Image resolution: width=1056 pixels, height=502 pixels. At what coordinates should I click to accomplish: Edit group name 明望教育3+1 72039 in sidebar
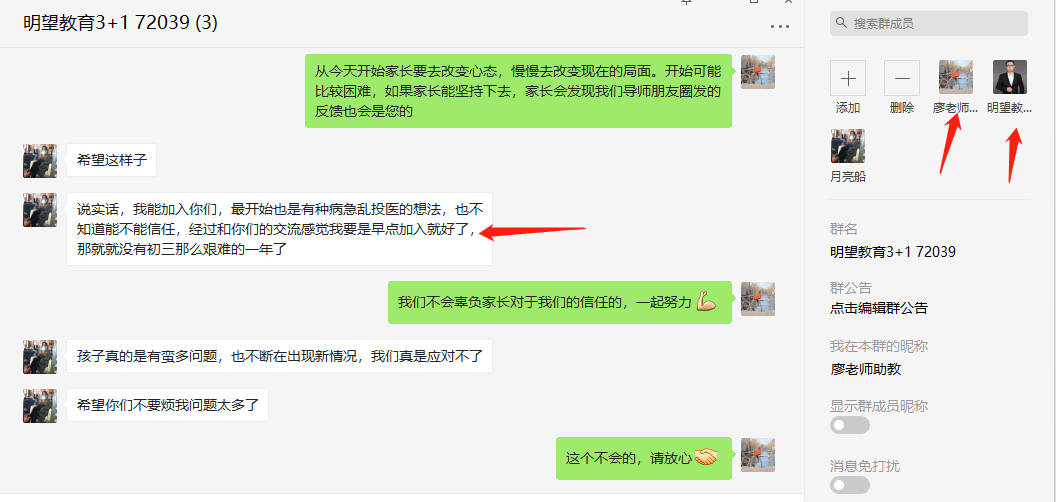(x=893, y=253)
